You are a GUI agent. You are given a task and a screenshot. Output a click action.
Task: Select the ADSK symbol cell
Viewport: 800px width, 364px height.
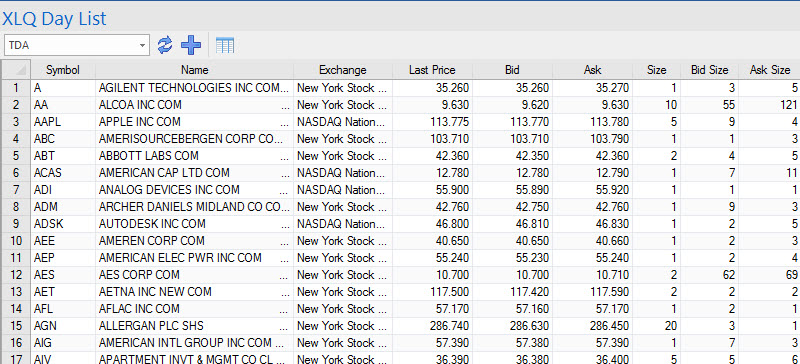63,224
